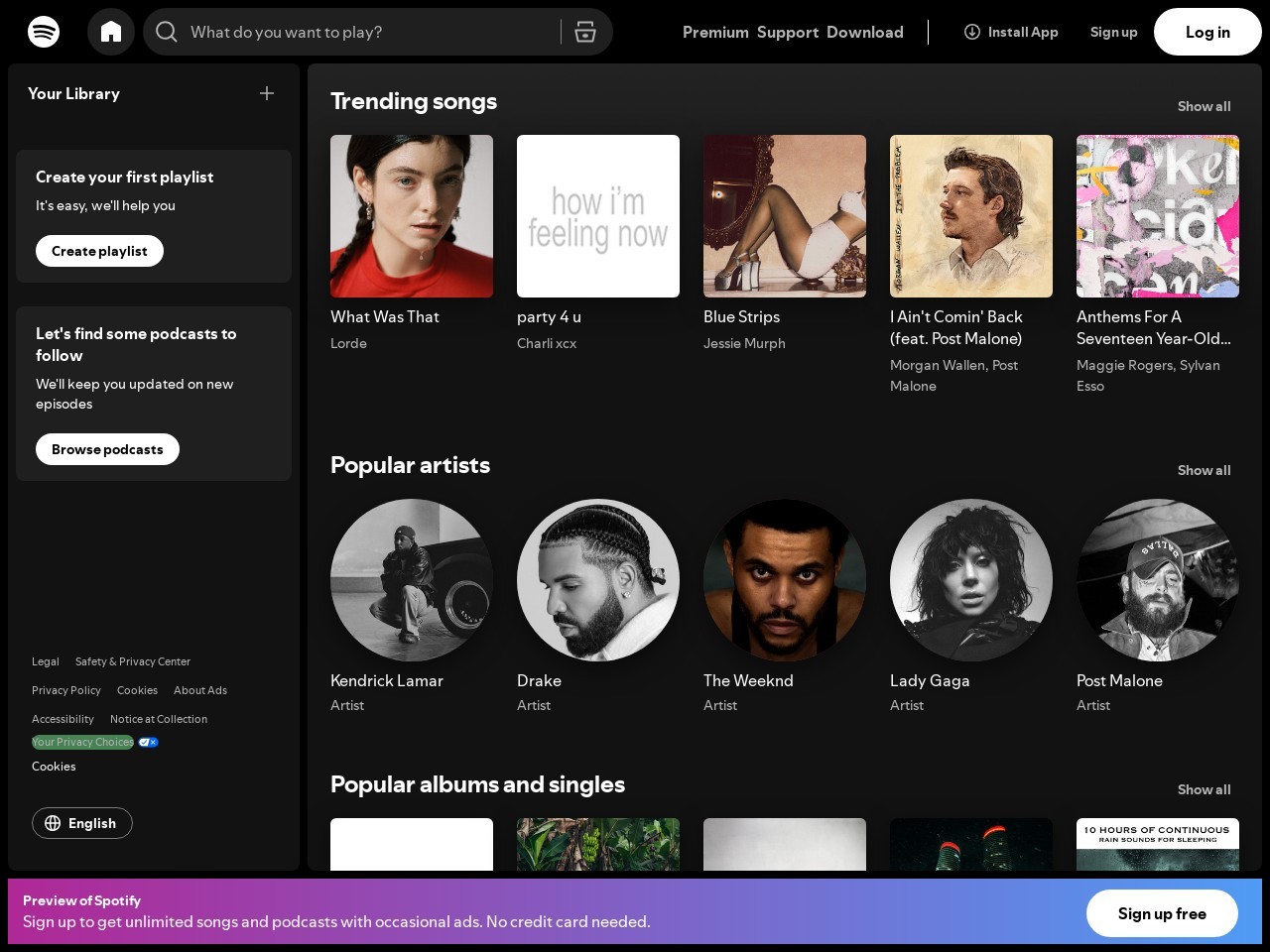Click the search magnifier icon
Image resolution: width=1270 pixels, height=952 pixels.
[167, 32]
